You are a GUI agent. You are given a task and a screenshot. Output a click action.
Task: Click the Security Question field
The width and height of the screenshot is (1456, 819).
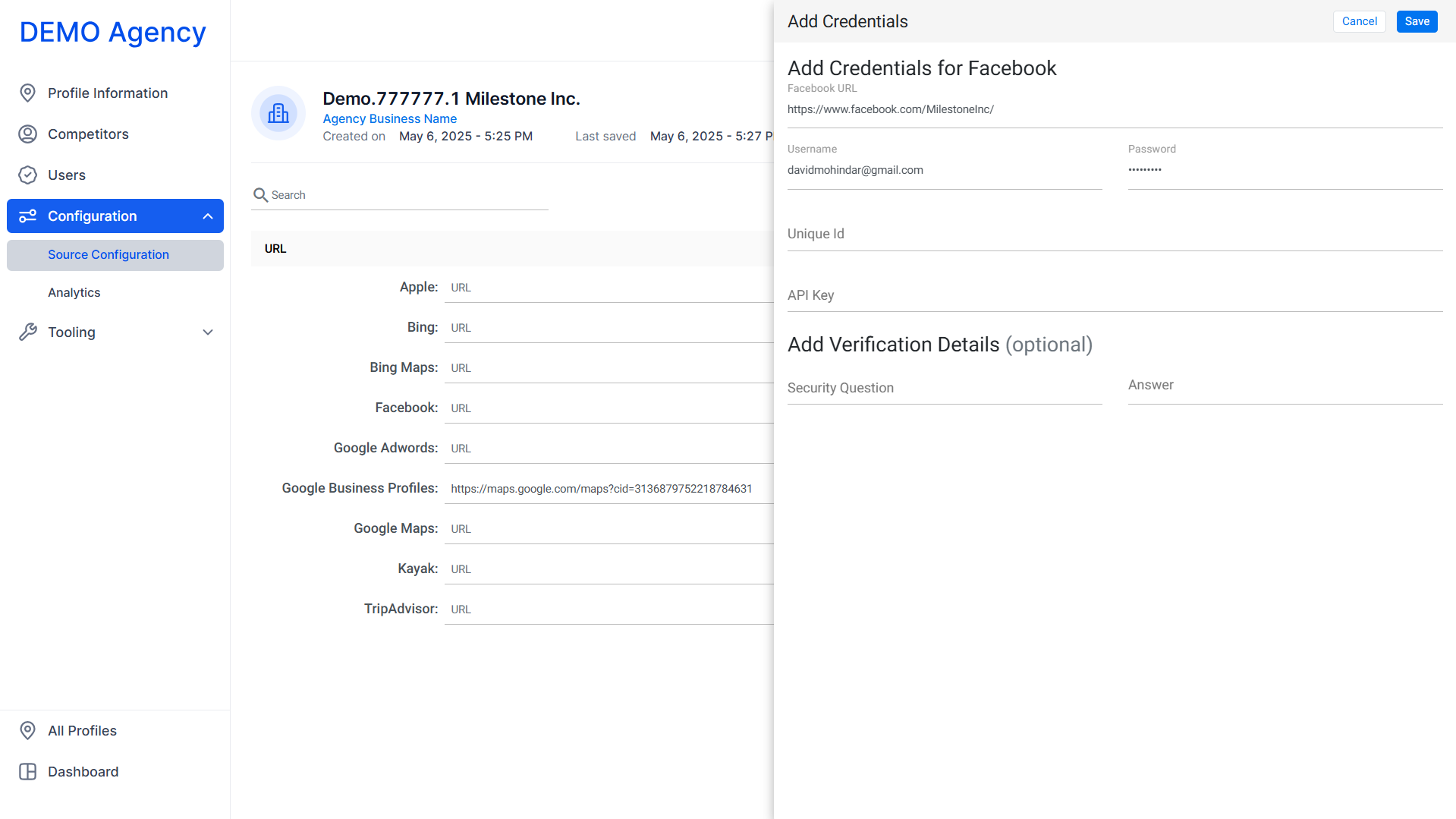point(945,389)
